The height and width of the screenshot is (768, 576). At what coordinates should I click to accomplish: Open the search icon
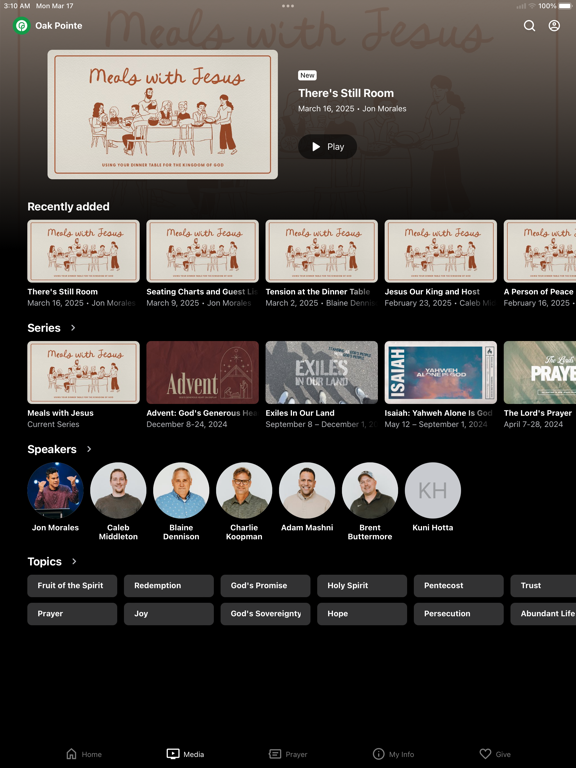click(529, 25)
